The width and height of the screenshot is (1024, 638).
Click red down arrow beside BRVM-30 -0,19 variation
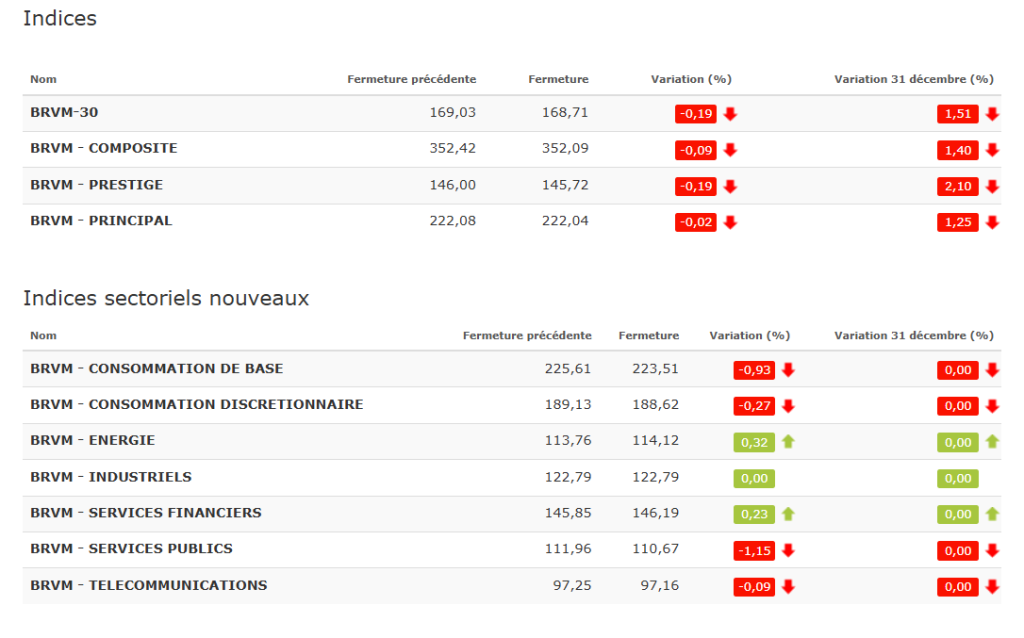730,114
